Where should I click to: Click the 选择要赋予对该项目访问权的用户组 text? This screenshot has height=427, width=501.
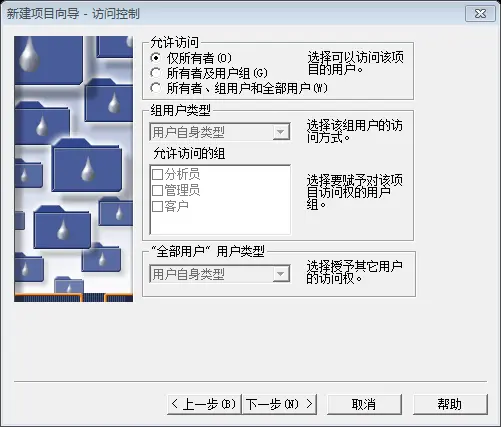click(355, 192)
